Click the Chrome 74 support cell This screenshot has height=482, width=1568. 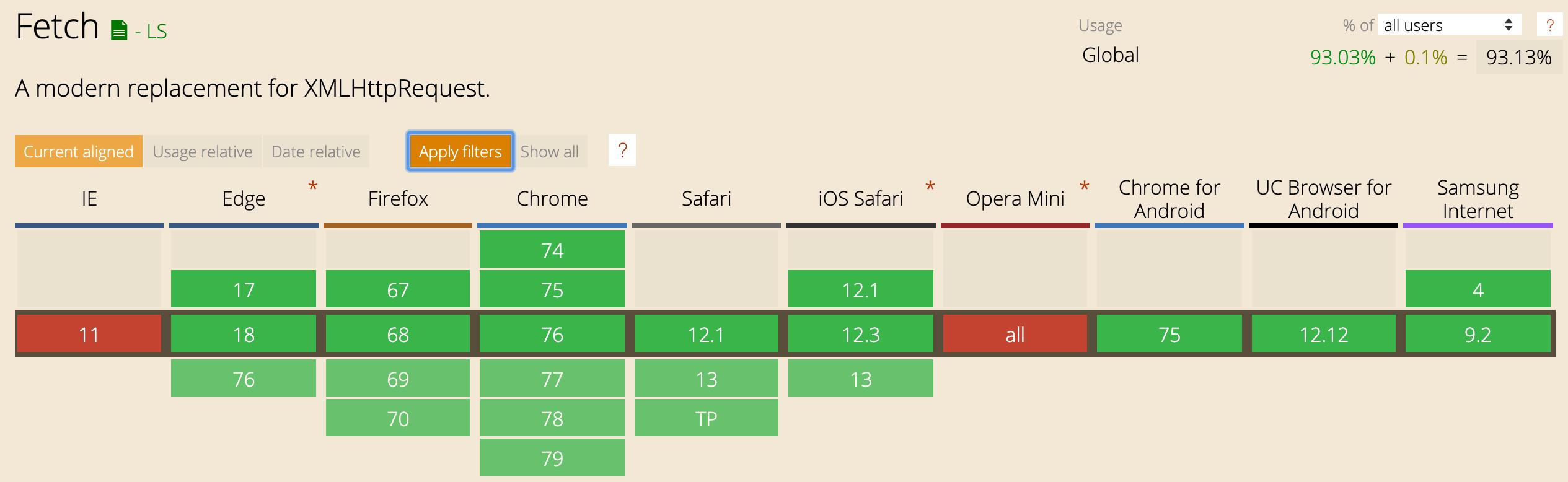[552, 250]
